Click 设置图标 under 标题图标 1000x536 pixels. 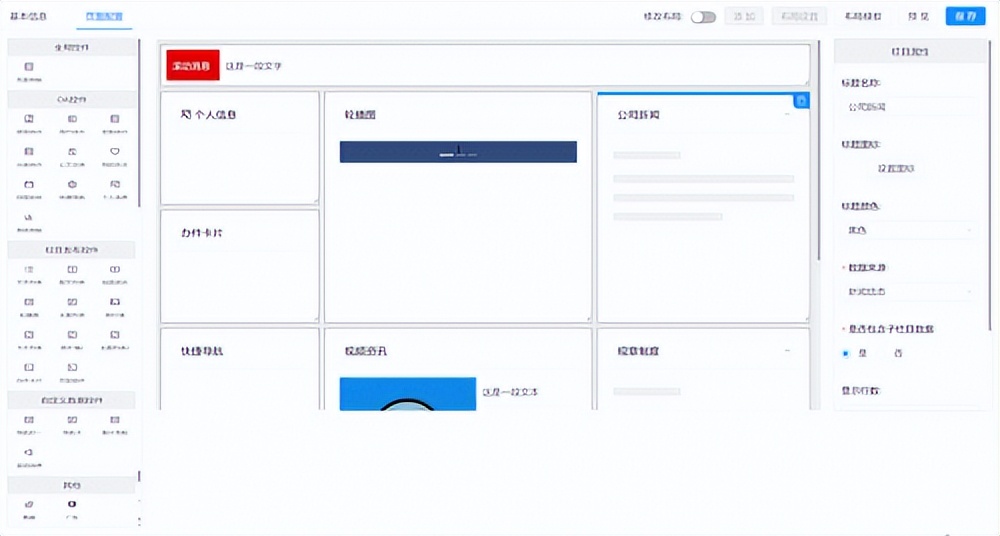(896, 169)
